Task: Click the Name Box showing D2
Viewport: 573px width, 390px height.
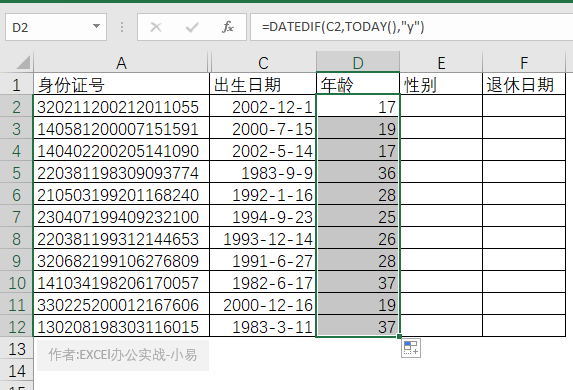Action: tap(56, 27)
